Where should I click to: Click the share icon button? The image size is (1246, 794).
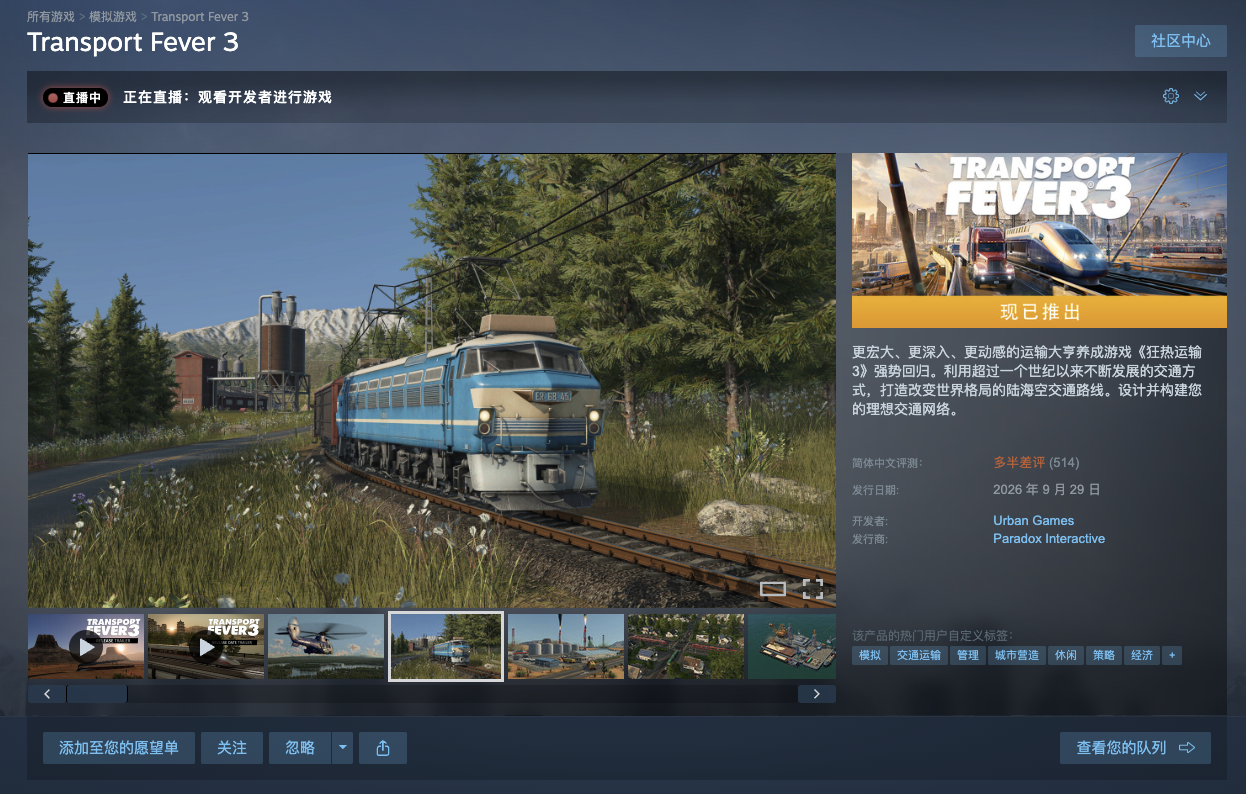click(x=383, y=748)
